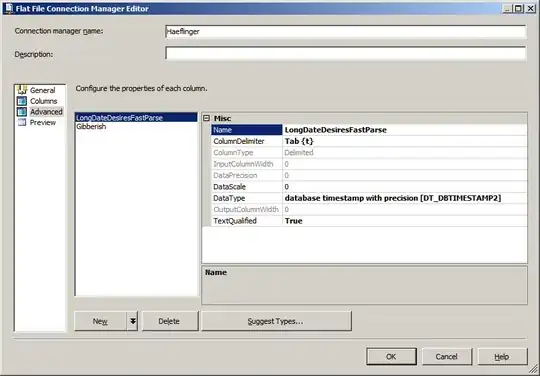Click the Suggest Types button
Image resolution: width=540 pixels, height=376 pixels.
276,321
